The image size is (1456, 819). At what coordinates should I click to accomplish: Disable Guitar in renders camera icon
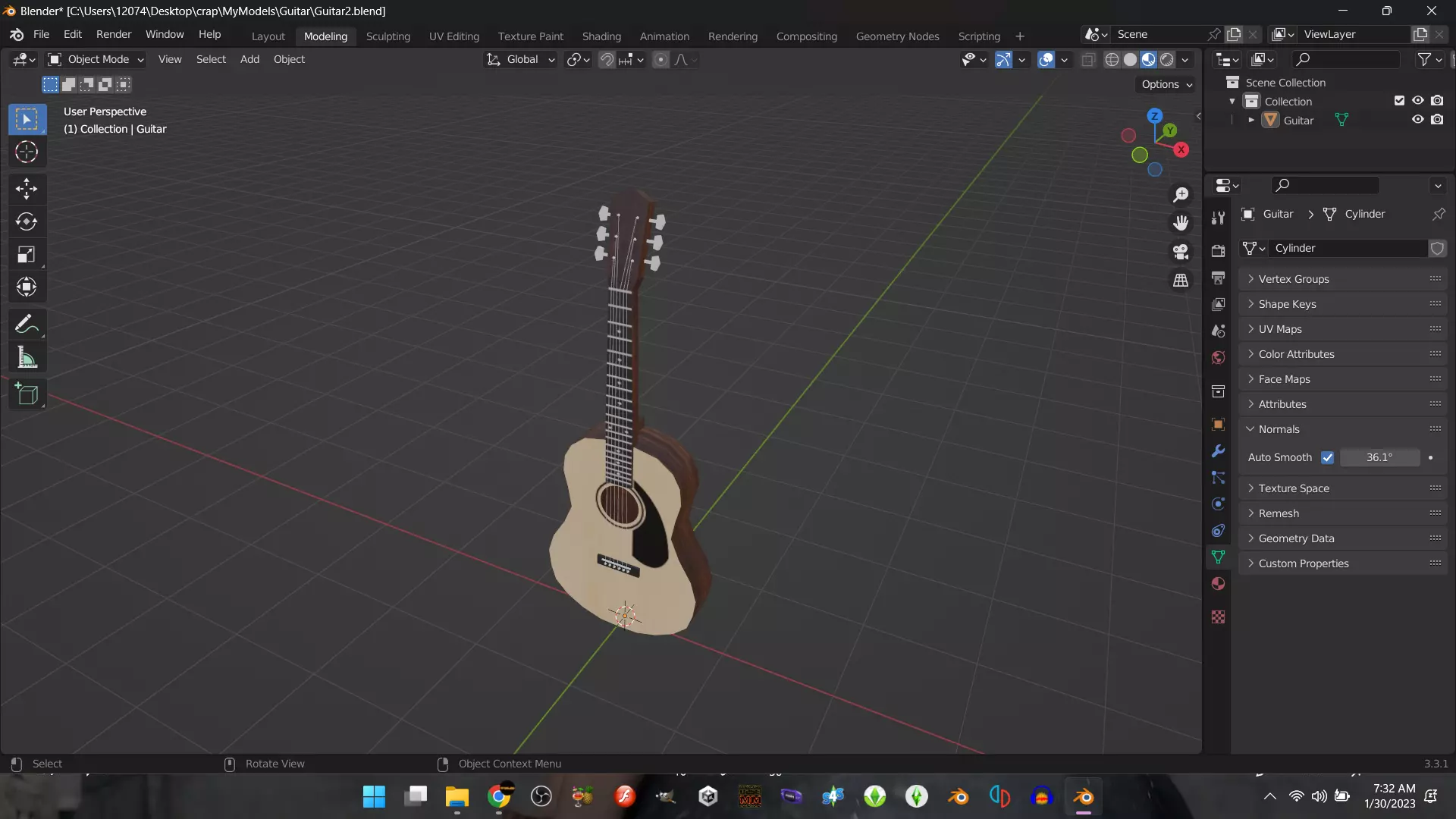coord(1437,120)
